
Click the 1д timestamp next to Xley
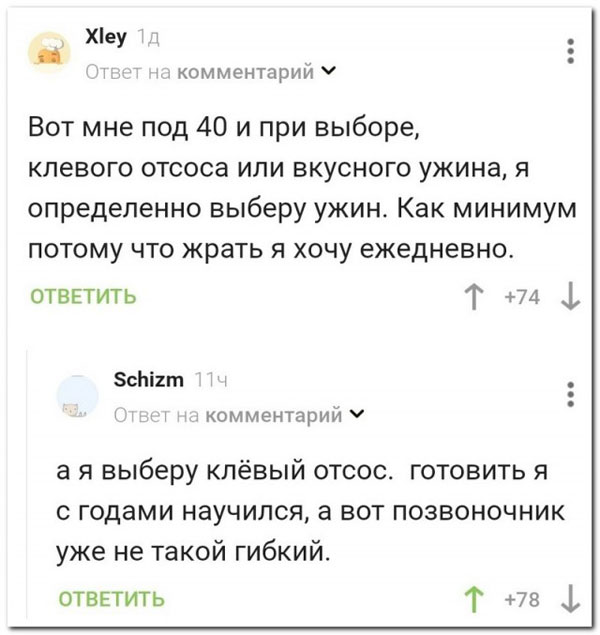(149, 38)
